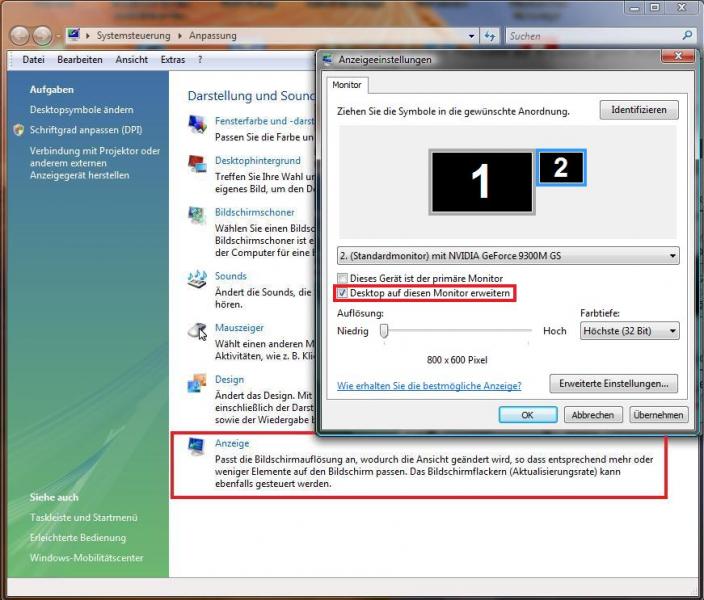Viewport: 704px width, 600px height.
Task: Toggle 'Desktop auf diesen Monitor erweitern' checkbox
Action: pos(343,293)
